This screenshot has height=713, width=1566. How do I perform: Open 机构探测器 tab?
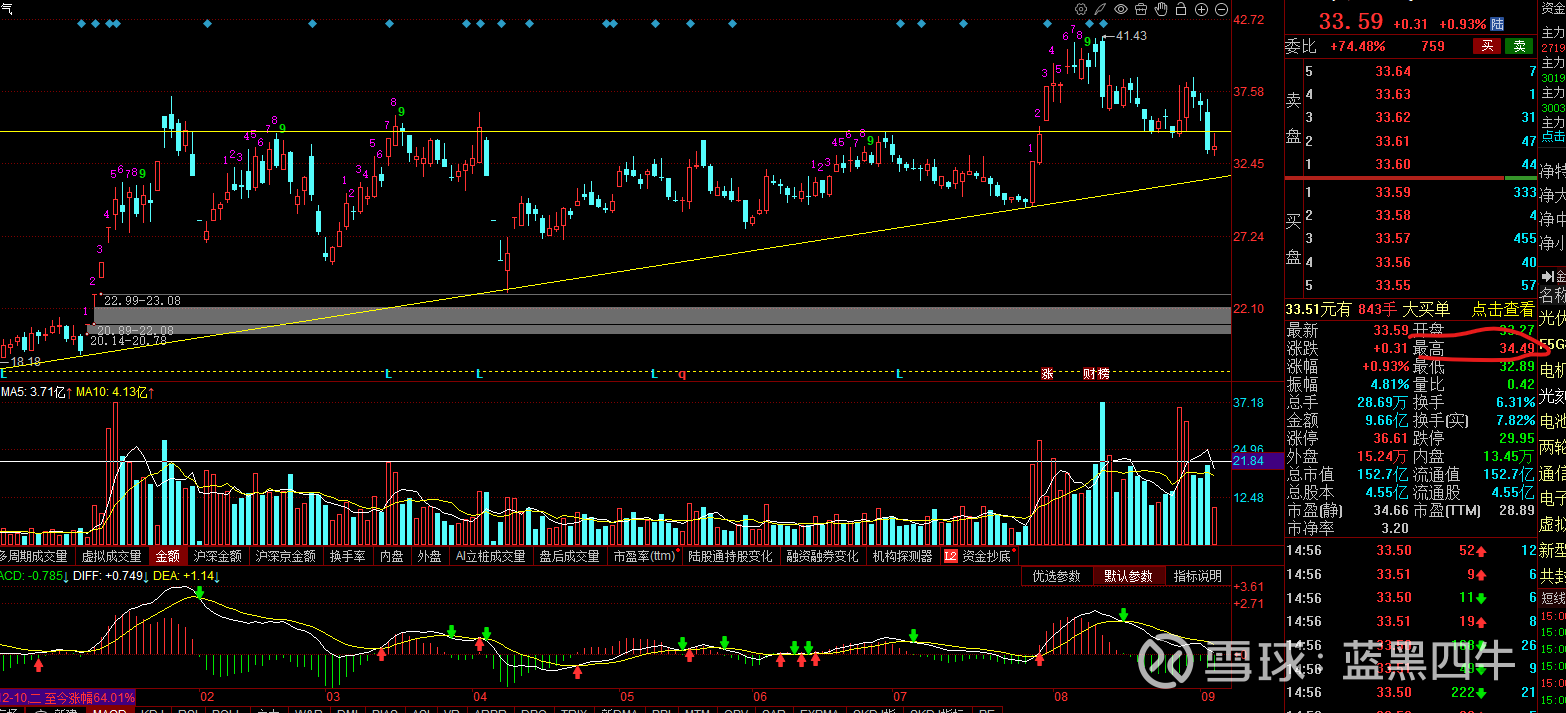[x=902, y=556]
